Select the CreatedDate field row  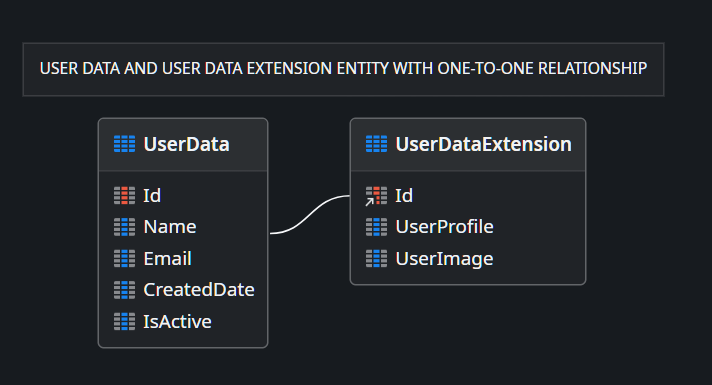[x=183, y=290]
